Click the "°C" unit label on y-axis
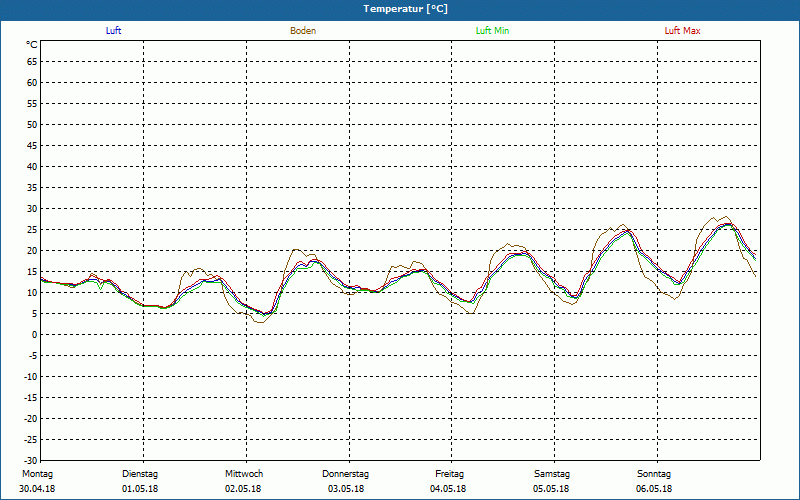Image resolution: width=800 pixels, height=500 pixels. 32,45
